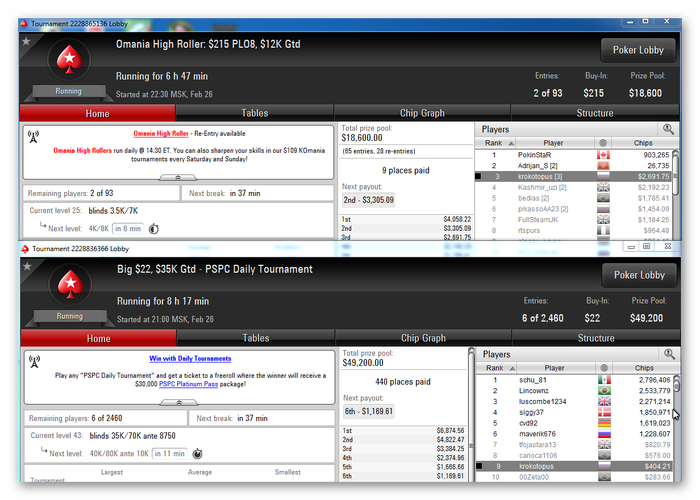This screenshot has width=700, height=500.
Task: Collapse news panel in Omania lobby
Action: (x=178, y=178)
